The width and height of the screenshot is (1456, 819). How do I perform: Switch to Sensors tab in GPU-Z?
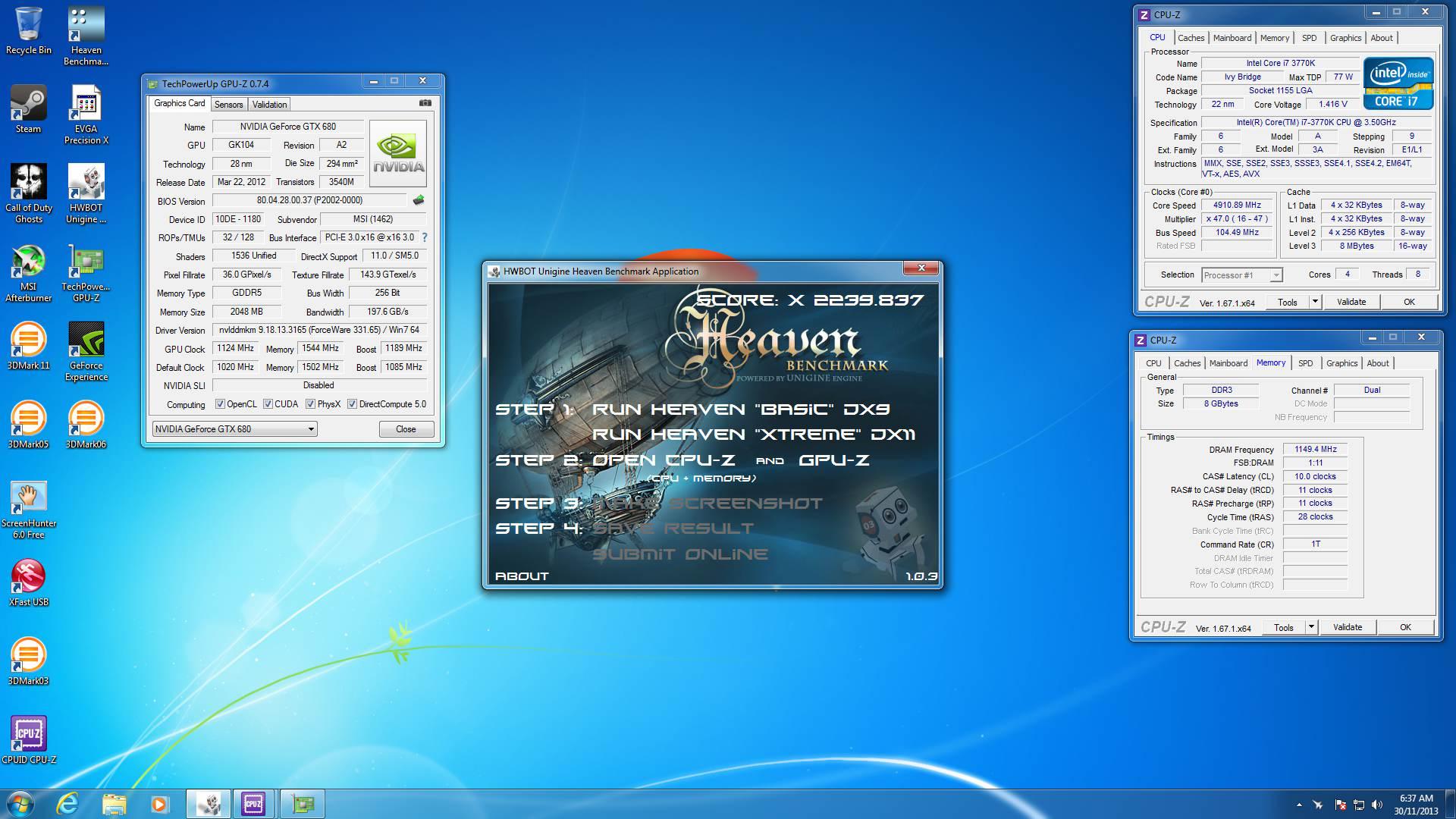pos(228,105)
